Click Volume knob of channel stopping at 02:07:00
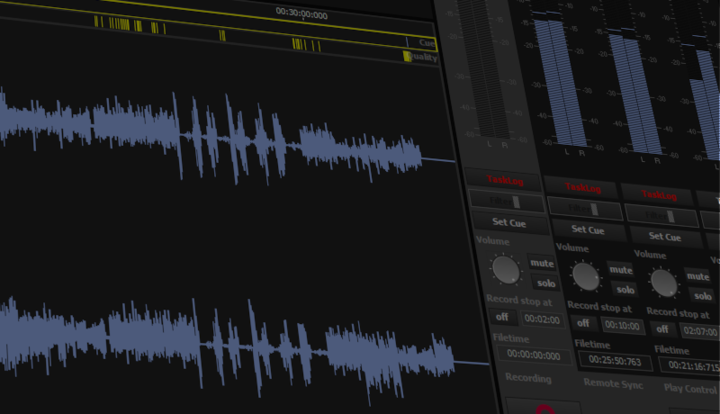The image size is (720, 414). click(x=664, y=283)
